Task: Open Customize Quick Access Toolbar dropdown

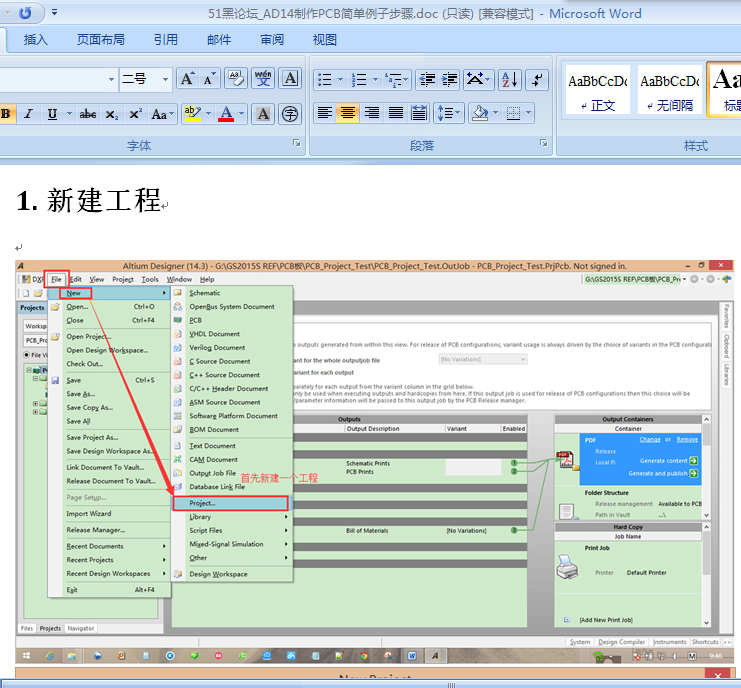Action: point(54,13)
